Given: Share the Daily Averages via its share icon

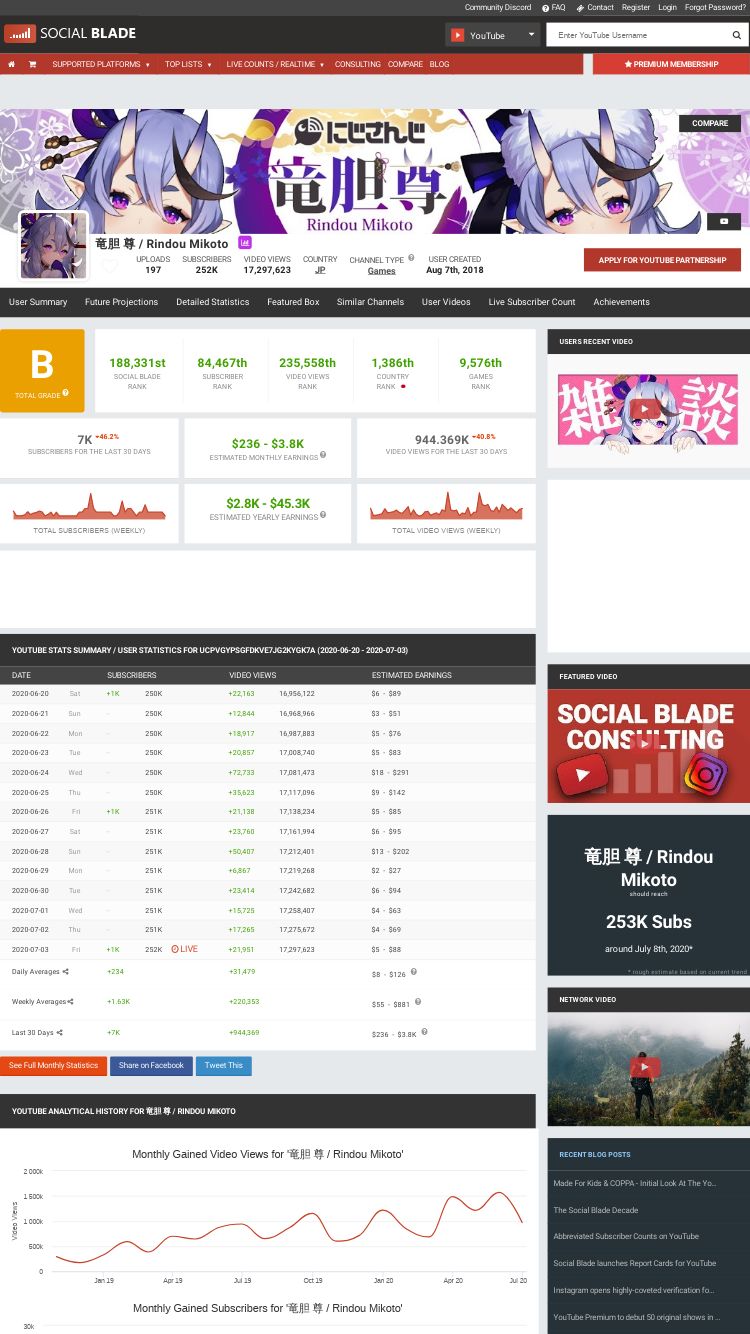Looking at the screenshot, I should tap(66, 972).
